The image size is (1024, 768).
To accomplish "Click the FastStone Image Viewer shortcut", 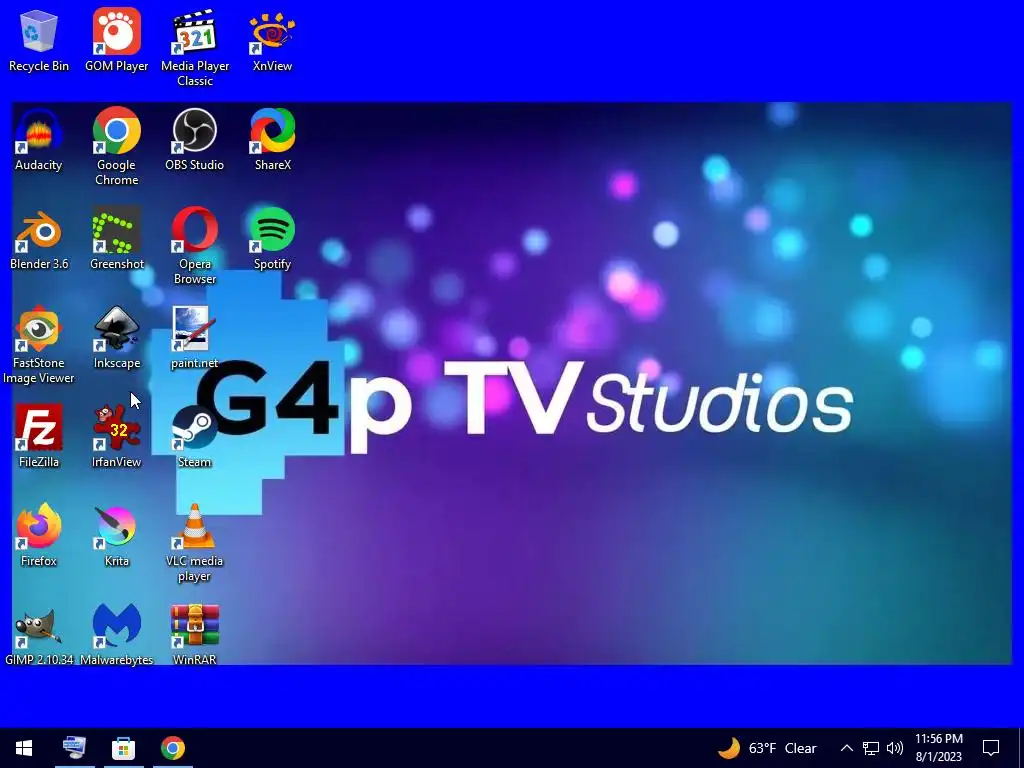I will (39, 345).
